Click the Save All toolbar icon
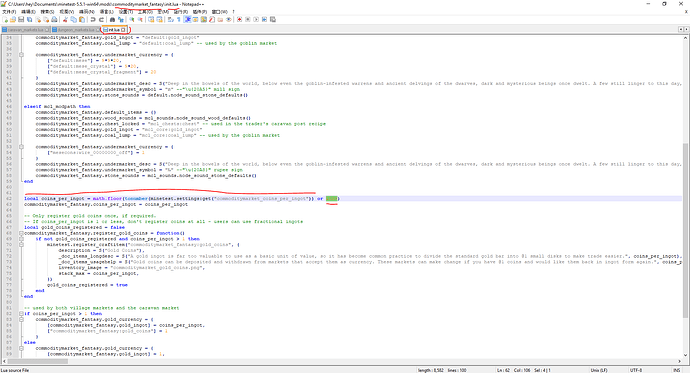 29,20
